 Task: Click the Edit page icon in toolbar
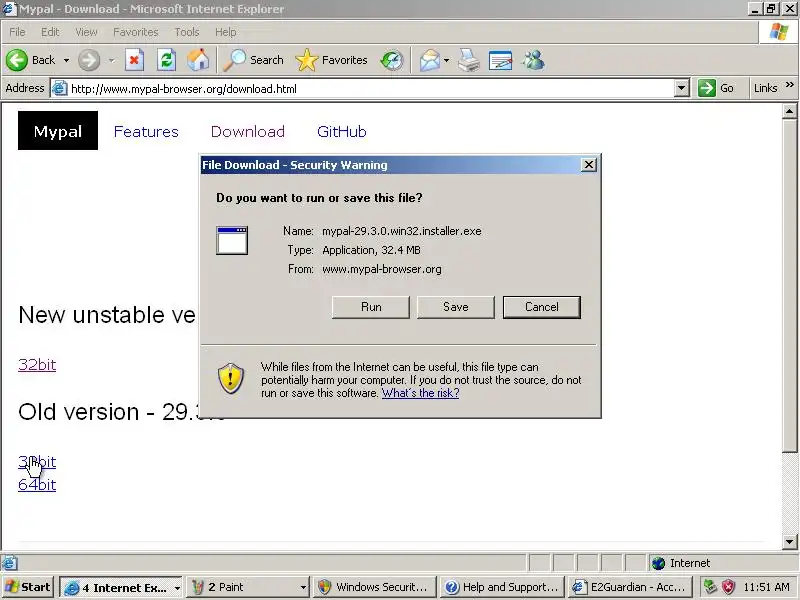501,60
